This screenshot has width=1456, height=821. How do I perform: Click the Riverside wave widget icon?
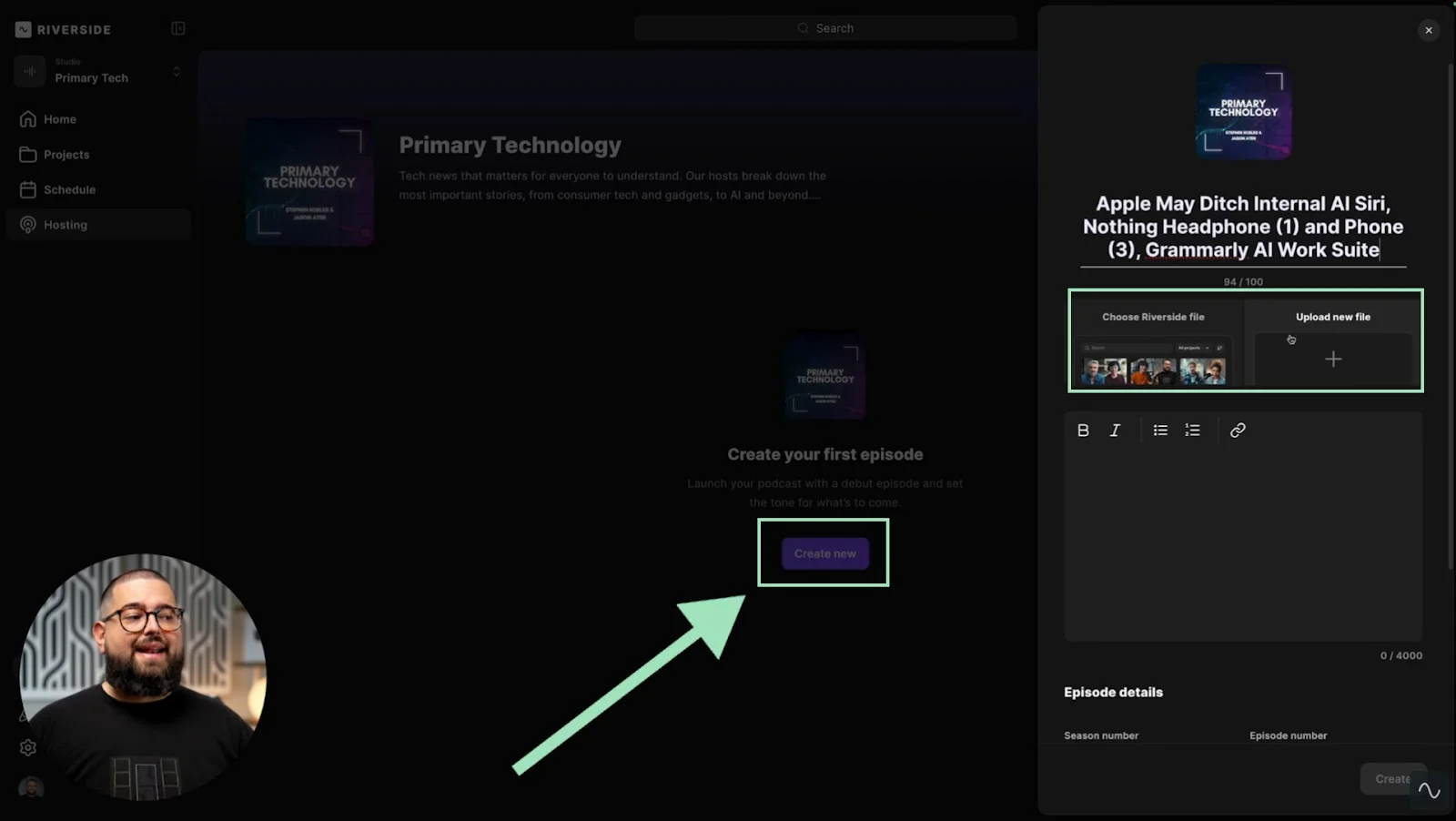(1429, 792)
